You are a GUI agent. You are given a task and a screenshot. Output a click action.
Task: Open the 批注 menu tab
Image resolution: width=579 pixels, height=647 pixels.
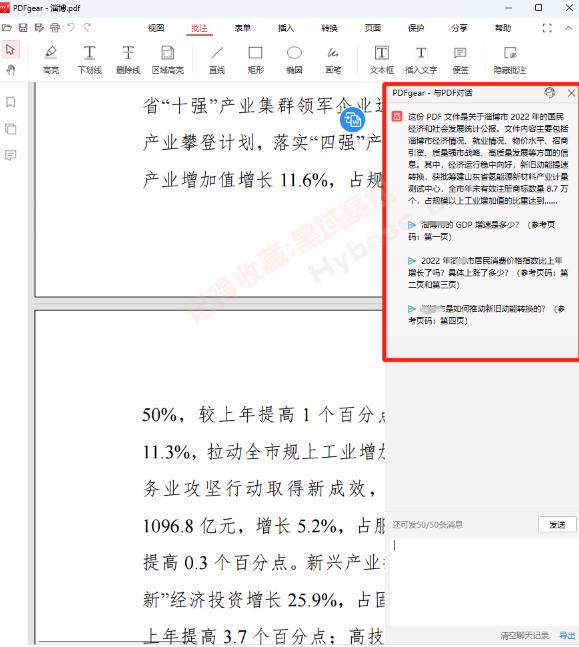tap(199, 28)
